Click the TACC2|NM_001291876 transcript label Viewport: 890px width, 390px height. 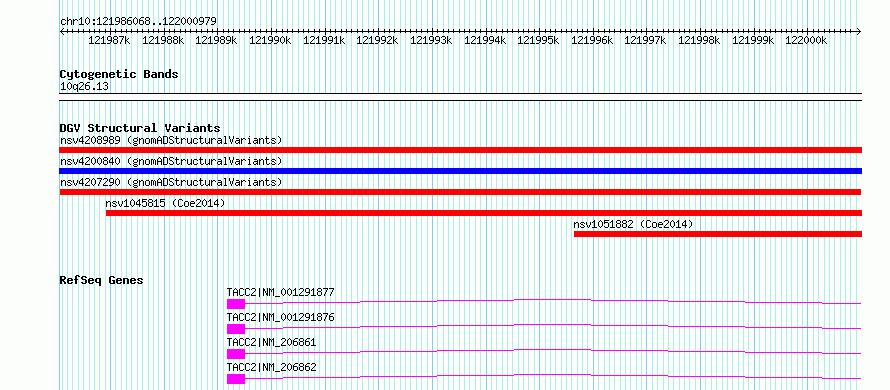pos(280,318)
